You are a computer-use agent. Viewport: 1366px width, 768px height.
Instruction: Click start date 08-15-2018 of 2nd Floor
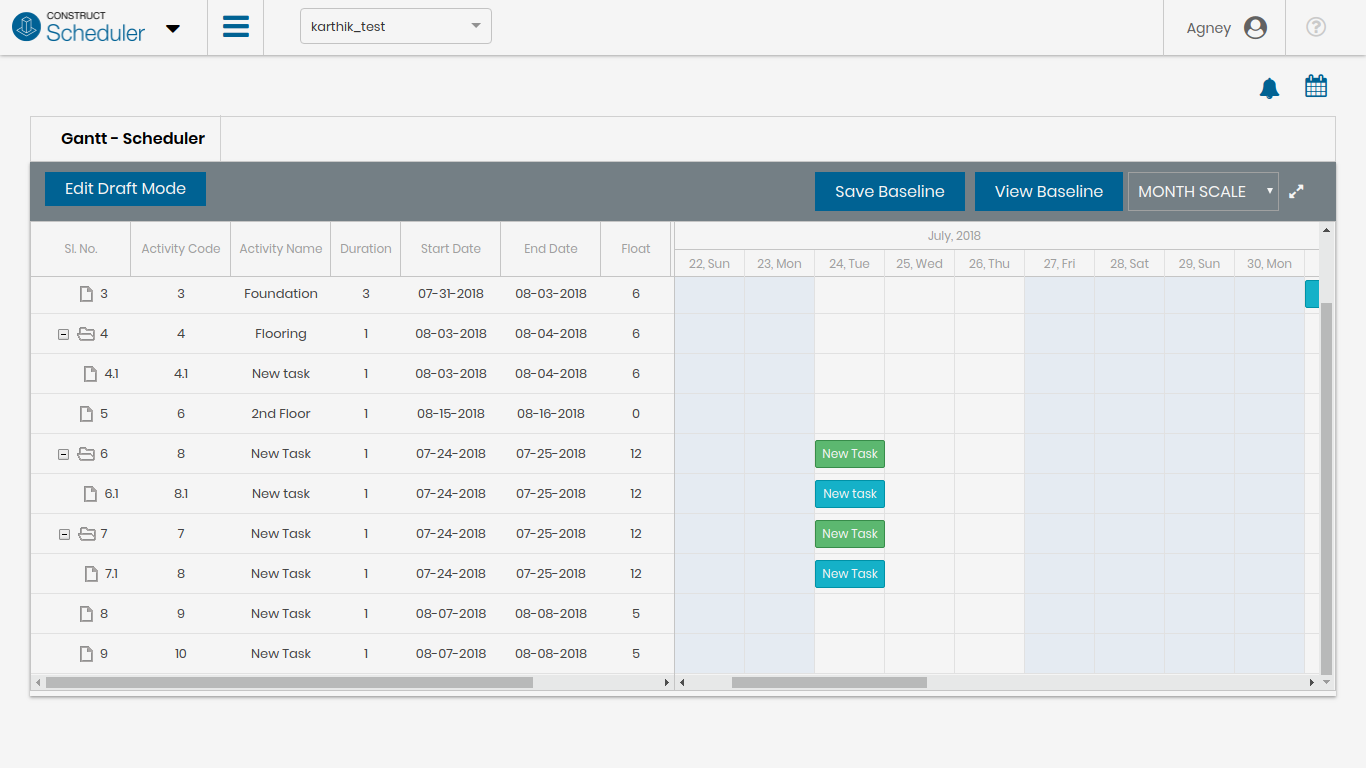coord(451,414)
